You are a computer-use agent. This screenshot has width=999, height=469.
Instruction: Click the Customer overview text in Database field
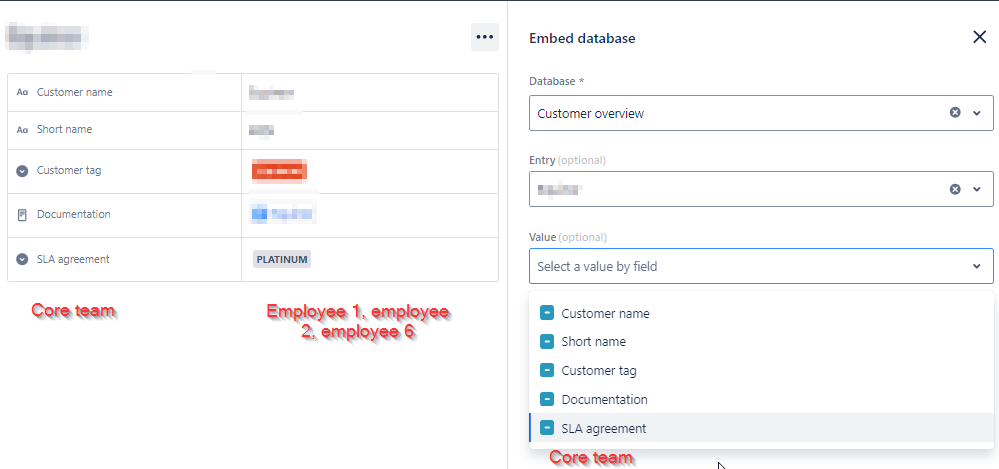(591, 113)
